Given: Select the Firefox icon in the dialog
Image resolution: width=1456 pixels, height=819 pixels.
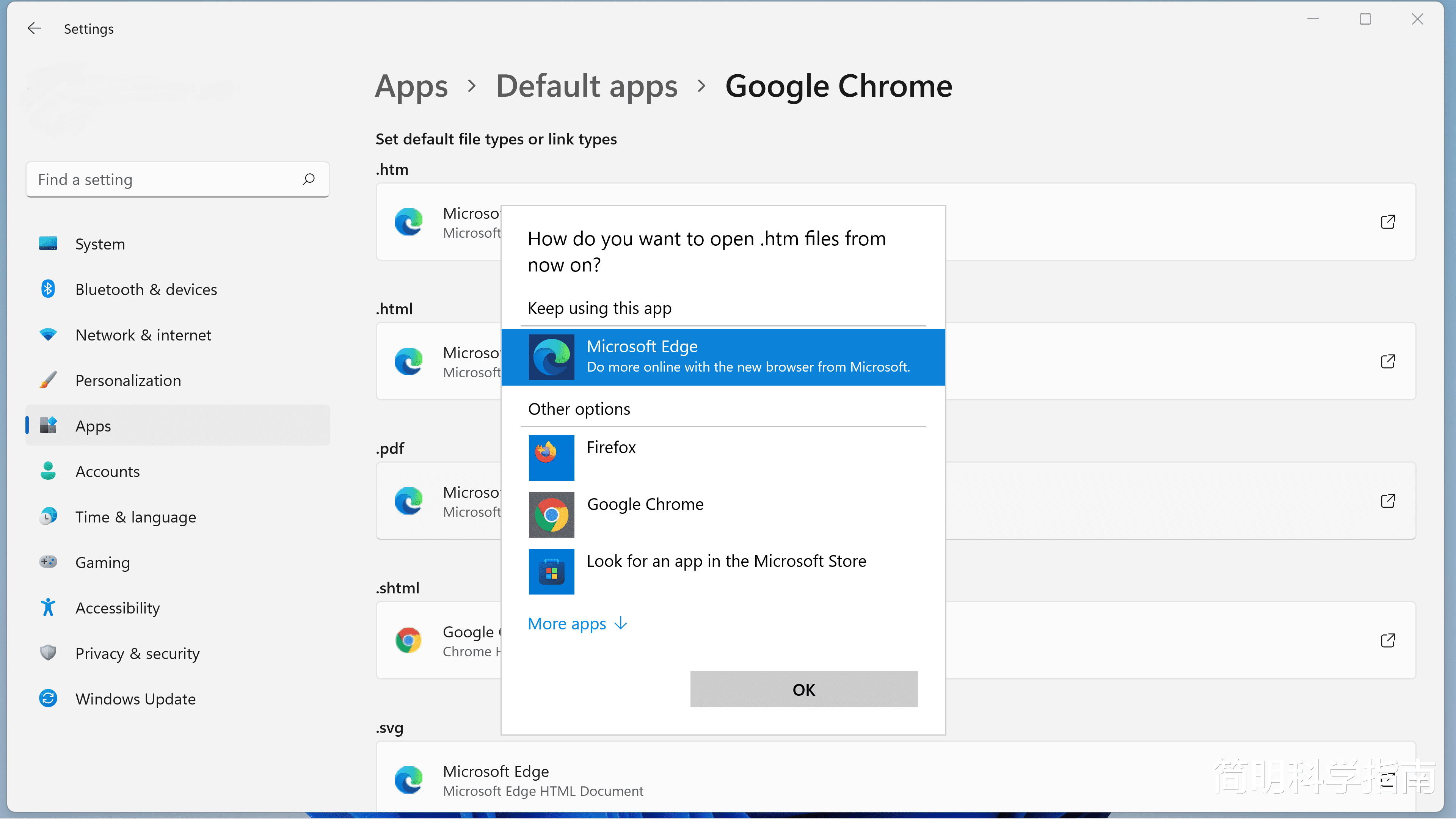Looking at the screenshot, I should [551, 457].
